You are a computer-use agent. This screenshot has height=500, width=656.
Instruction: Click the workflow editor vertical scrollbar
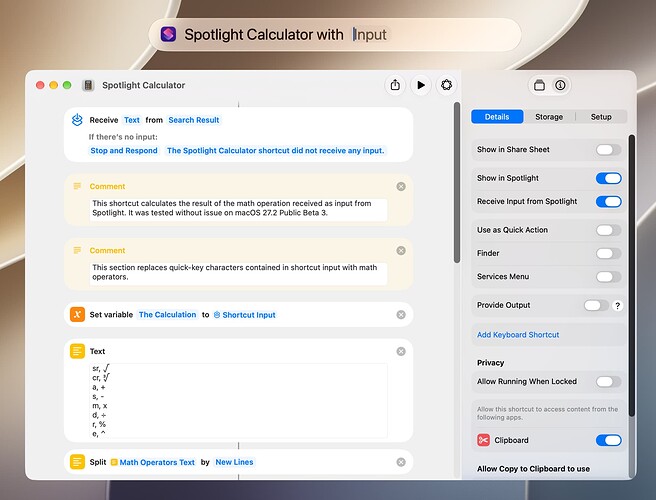tap(457, 182)
